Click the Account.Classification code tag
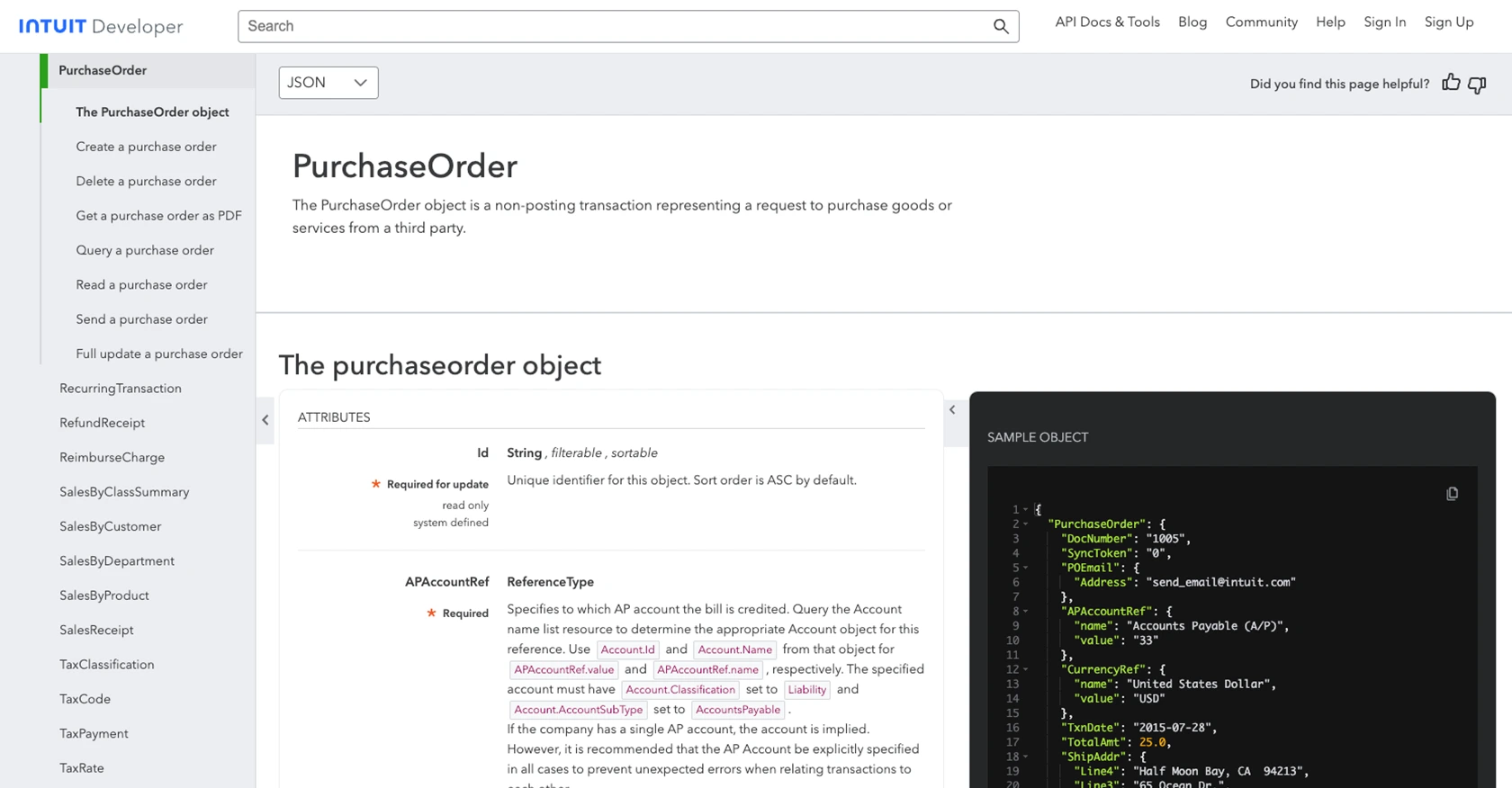Screen dimensions: 1512x788 coord(679,690)
